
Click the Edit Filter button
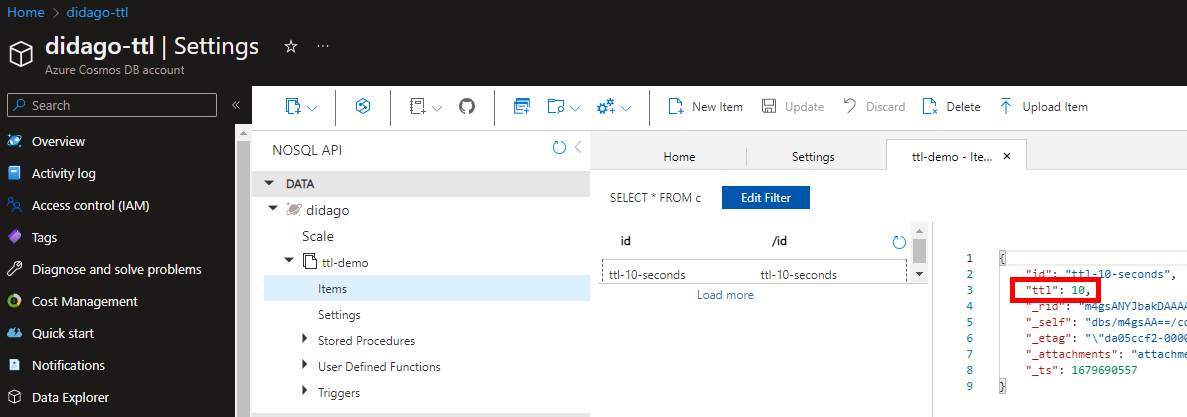point(765,197)
